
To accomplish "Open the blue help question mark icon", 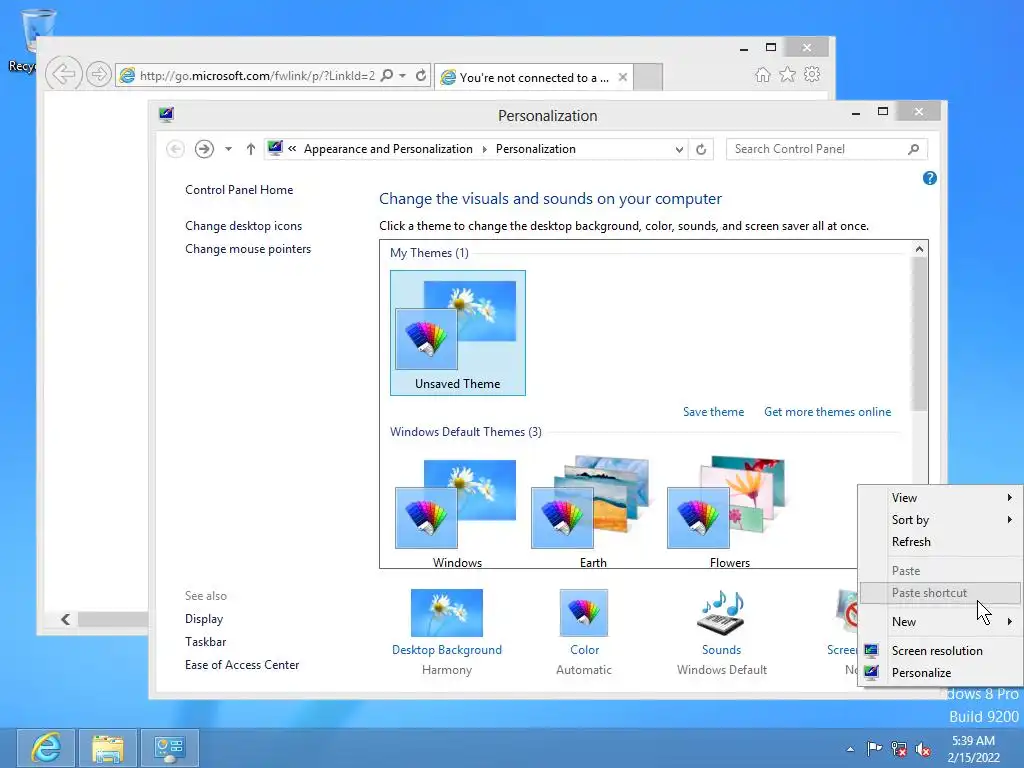I will point(929,178).
